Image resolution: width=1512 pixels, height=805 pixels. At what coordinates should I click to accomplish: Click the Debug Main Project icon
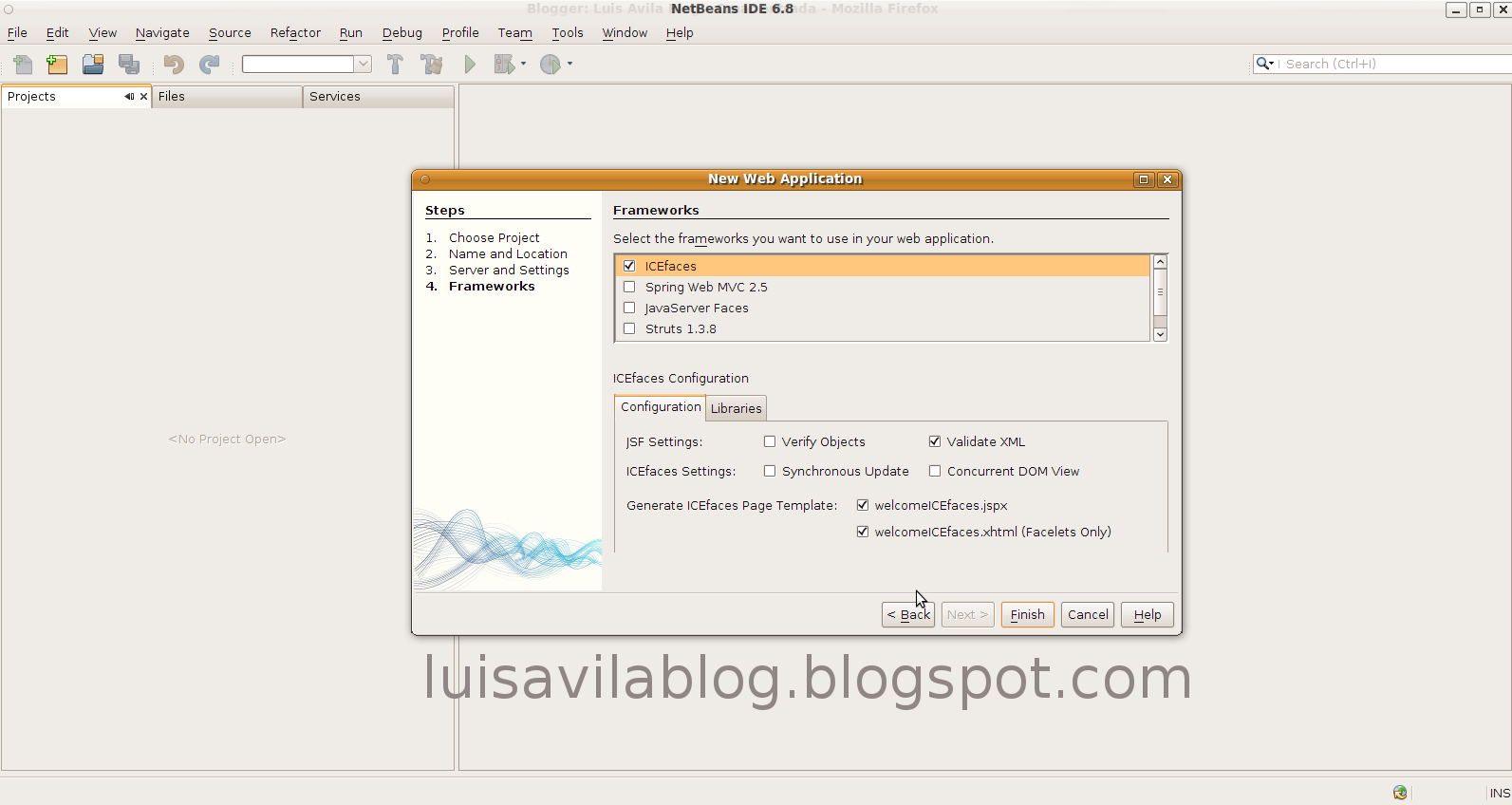[504, 65]
